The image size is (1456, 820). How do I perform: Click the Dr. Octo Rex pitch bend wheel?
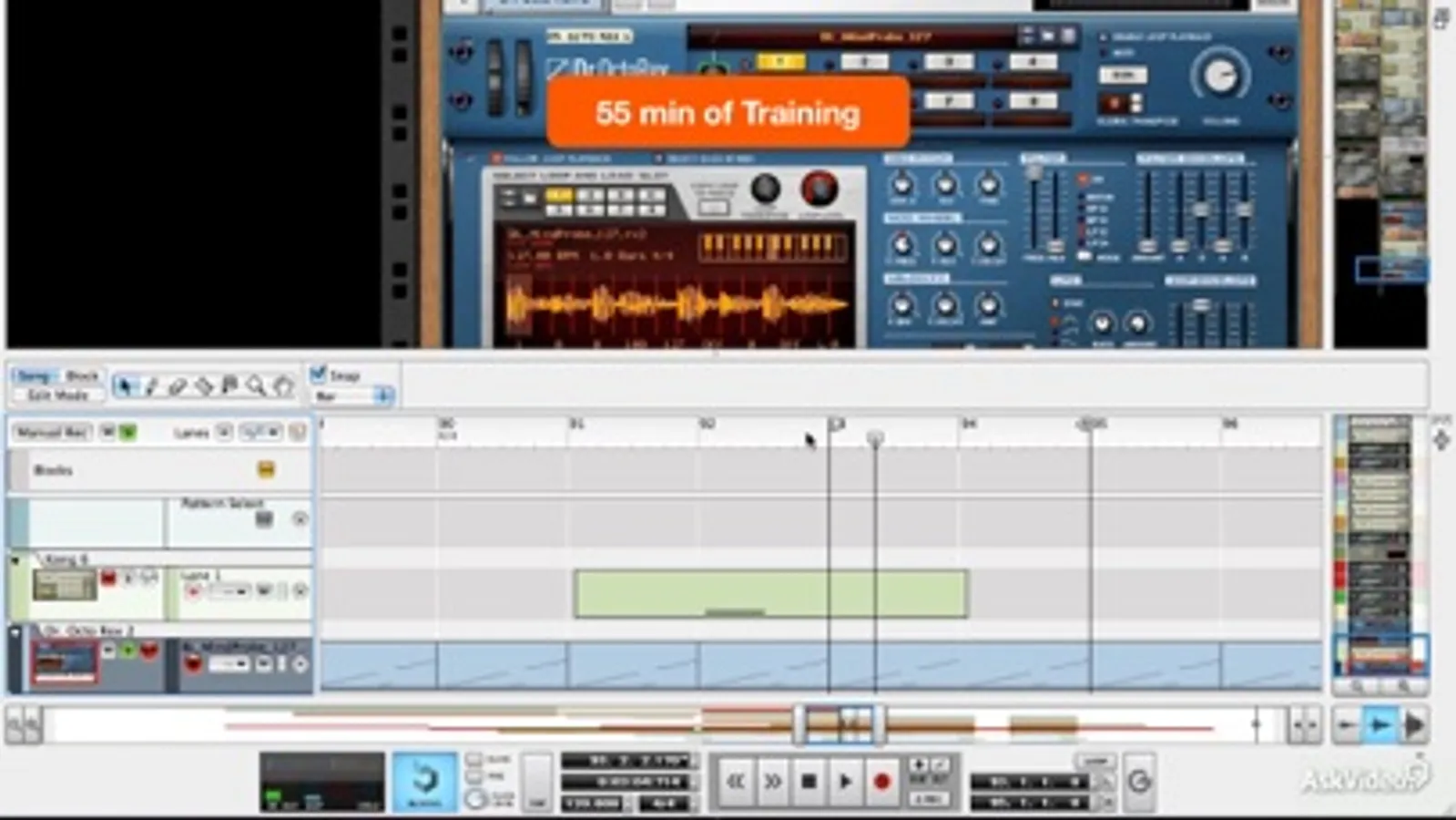pos(495,77)
